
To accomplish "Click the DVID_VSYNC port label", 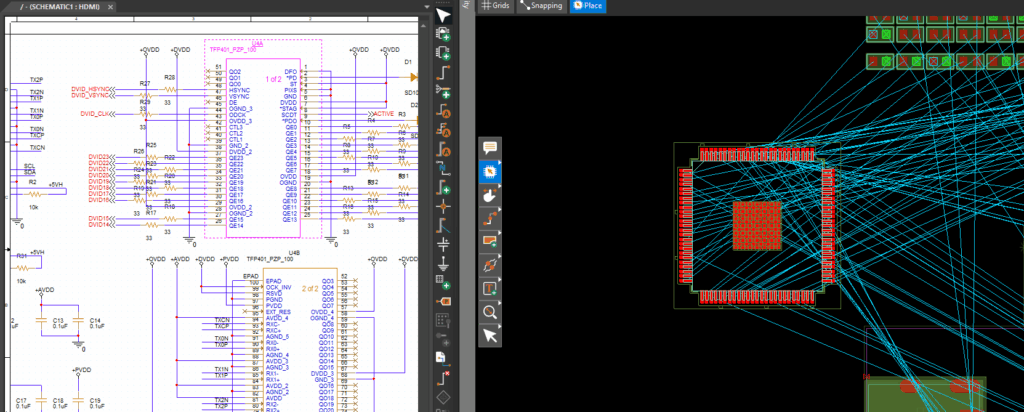I will 91,95.
